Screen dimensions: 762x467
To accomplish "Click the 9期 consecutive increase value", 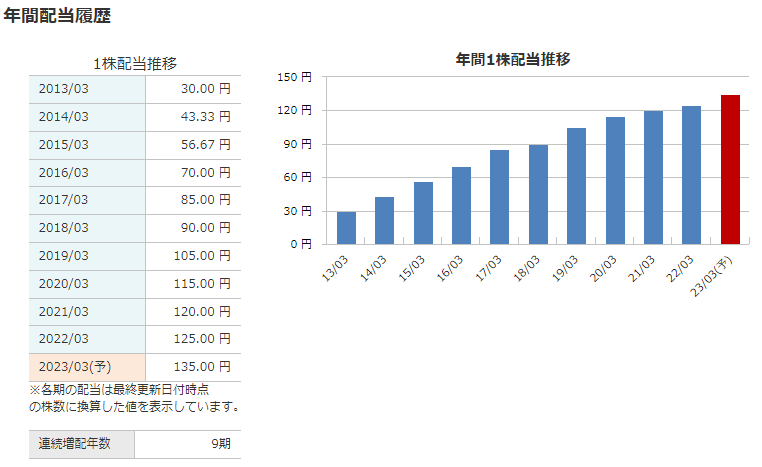I will click(x=221, y=444).
